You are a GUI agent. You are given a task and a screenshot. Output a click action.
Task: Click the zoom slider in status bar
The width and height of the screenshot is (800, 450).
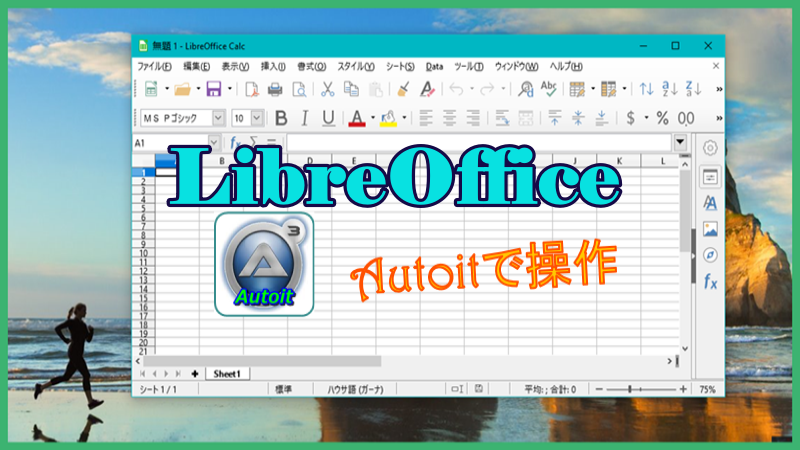pyautogui.click(x=641, y=389)
